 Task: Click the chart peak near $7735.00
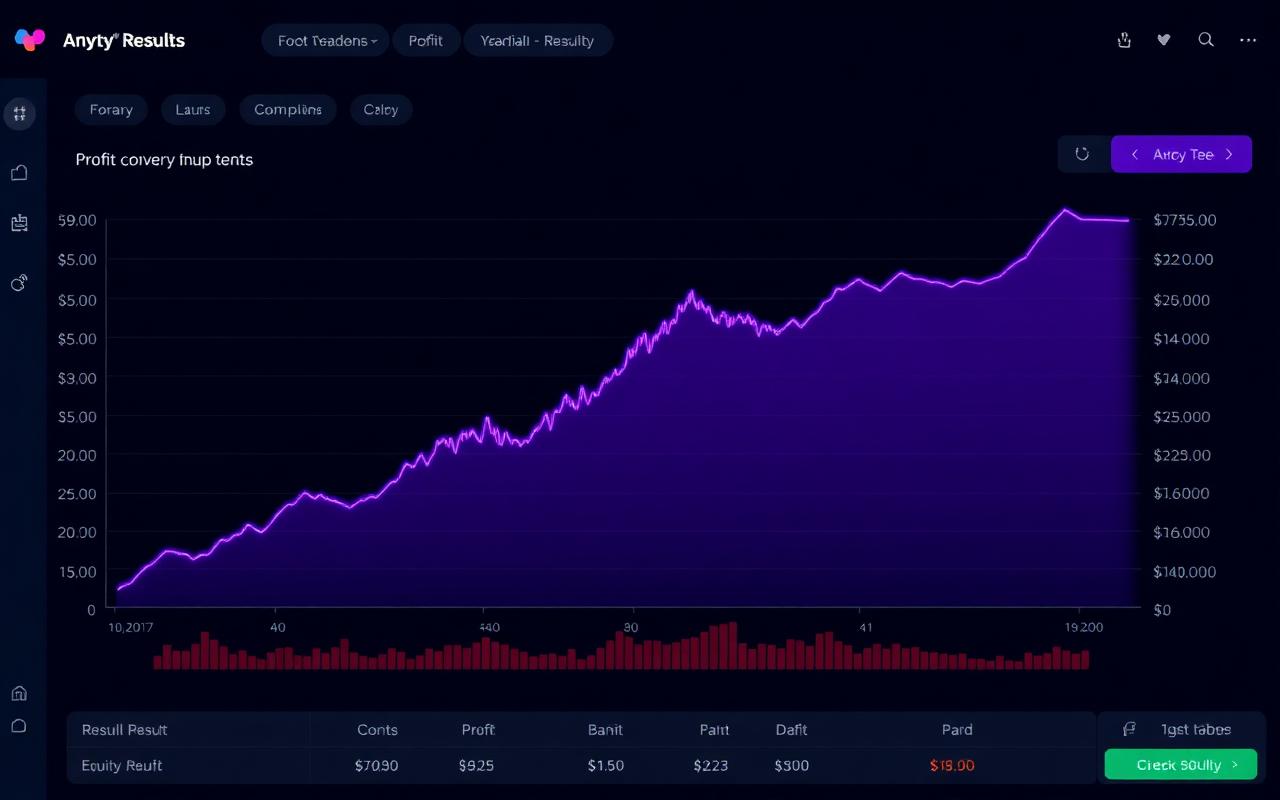(1065, 210)
